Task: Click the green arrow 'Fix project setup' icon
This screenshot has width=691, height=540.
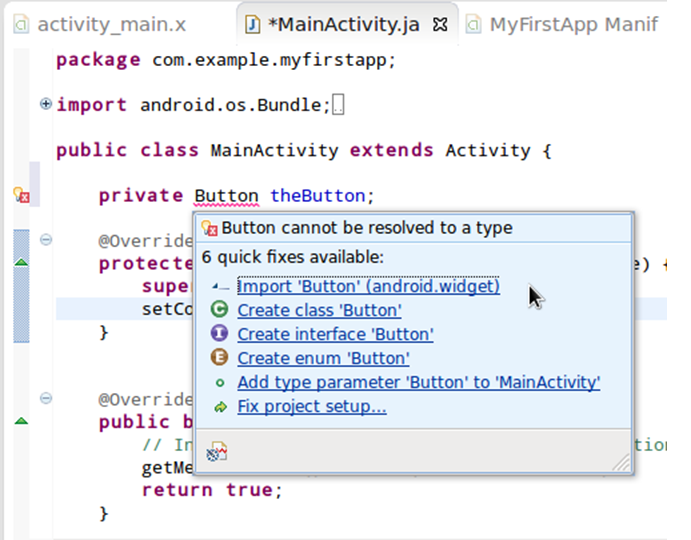Action: click(219, 406)
